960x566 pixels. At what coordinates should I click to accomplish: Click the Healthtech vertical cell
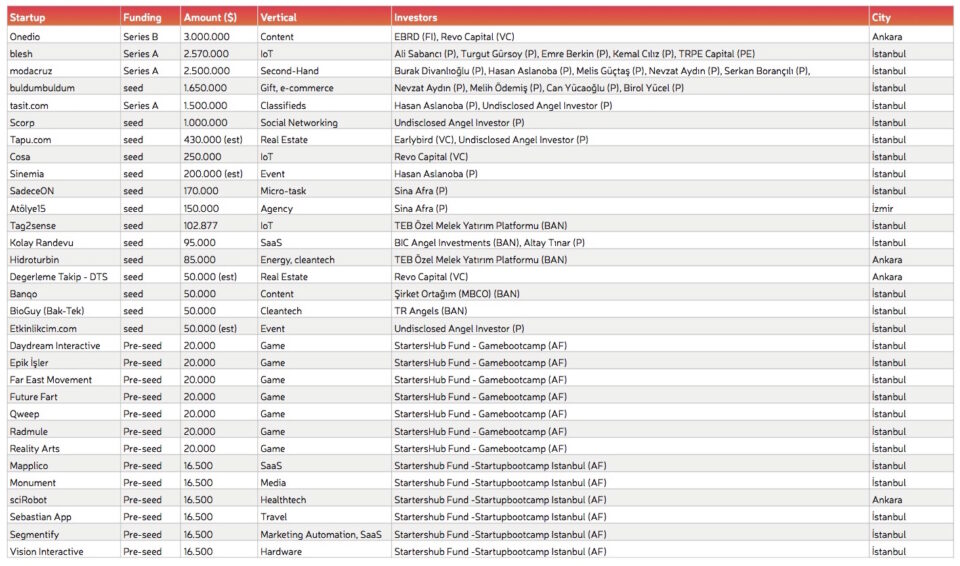pos(324,500)
